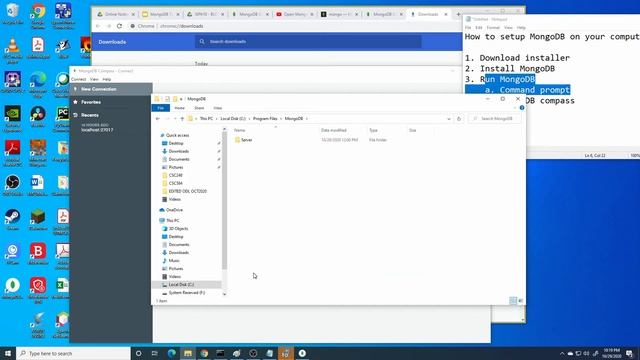640x360 pixels.
Task: Click the Local Disk (C:) breadcrumb
Action: [233, 119]
